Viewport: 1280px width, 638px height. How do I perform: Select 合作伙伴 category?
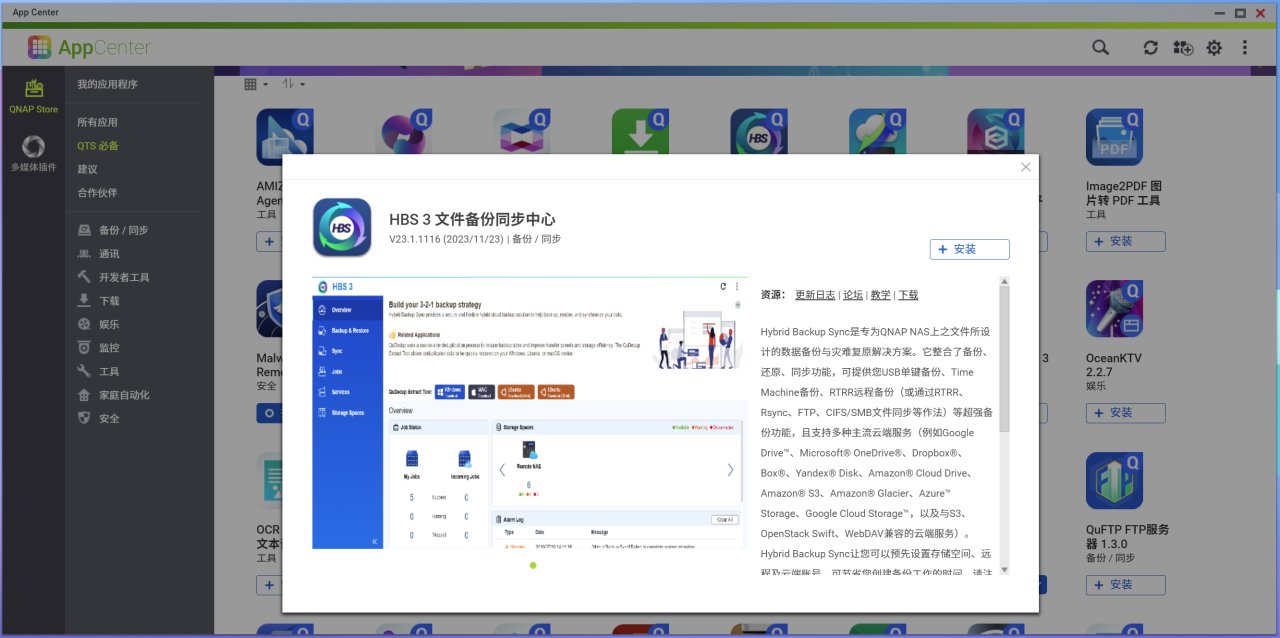click(x=97, y=192)
